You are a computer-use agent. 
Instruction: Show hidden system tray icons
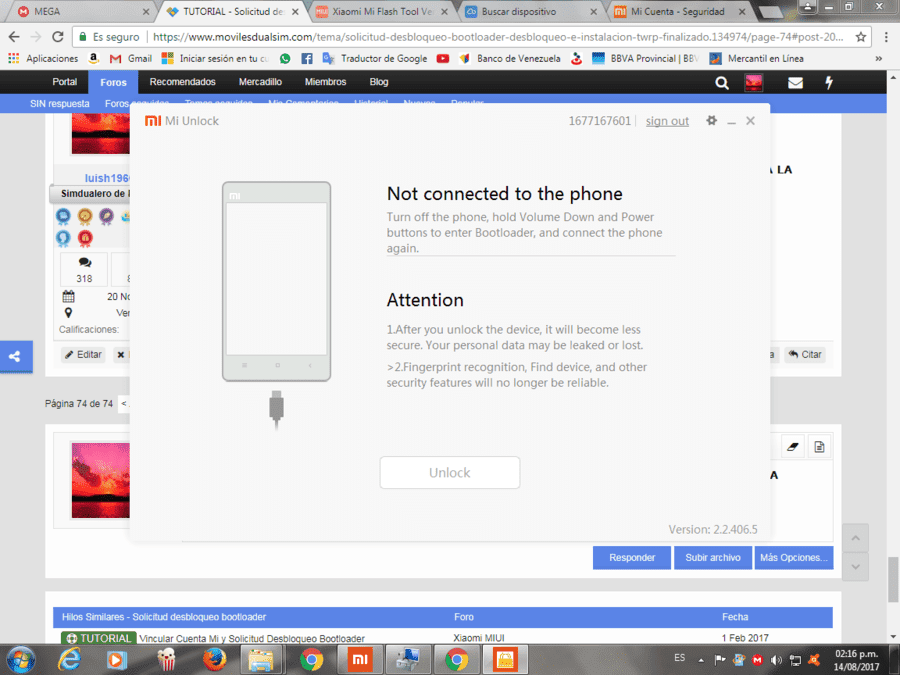[x=701, y=660]
